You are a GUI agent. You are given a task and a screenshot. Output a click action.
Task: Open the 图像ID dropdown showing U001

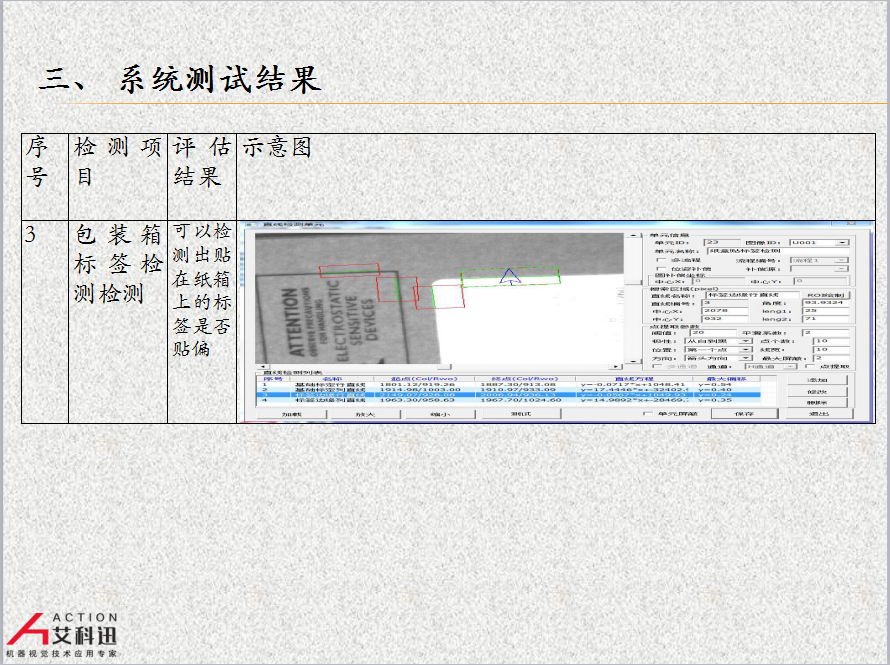point(819,243)
